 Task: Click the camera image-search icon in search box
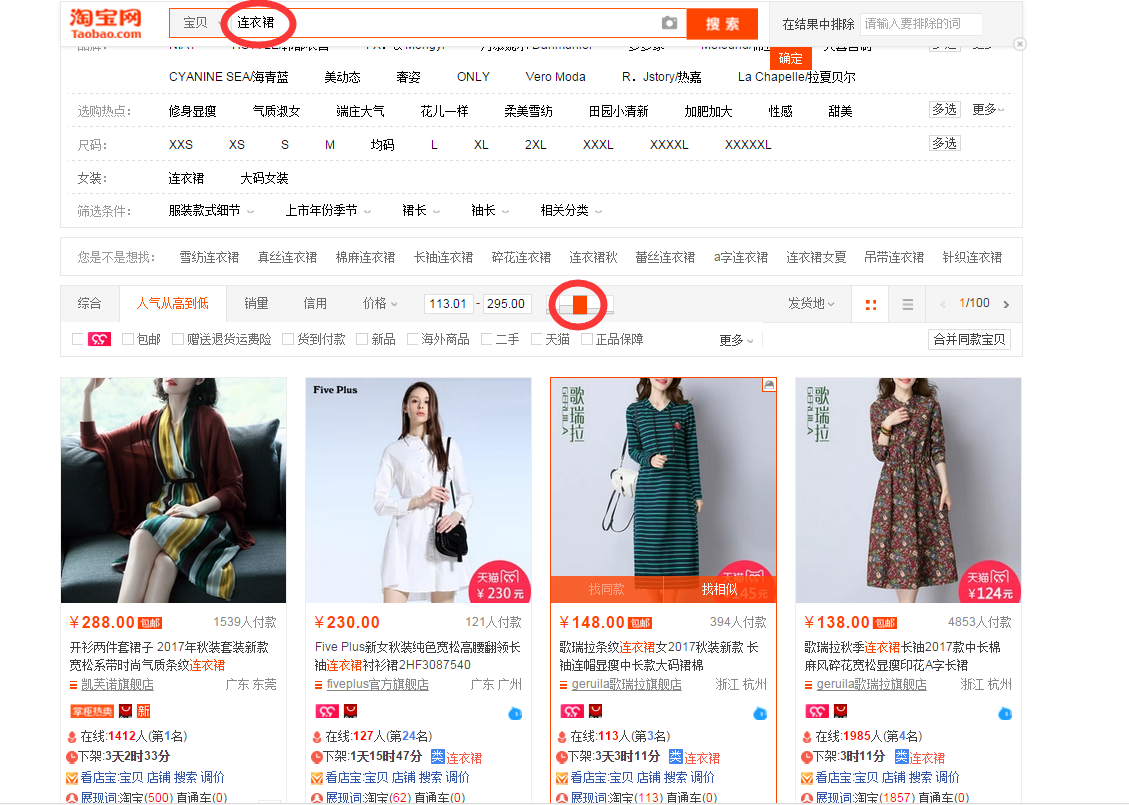(x=669, y=23)
